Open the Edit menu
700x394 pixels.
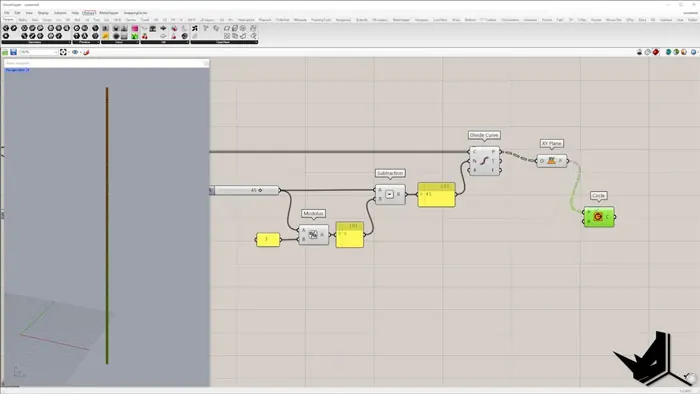click(17, 13)
